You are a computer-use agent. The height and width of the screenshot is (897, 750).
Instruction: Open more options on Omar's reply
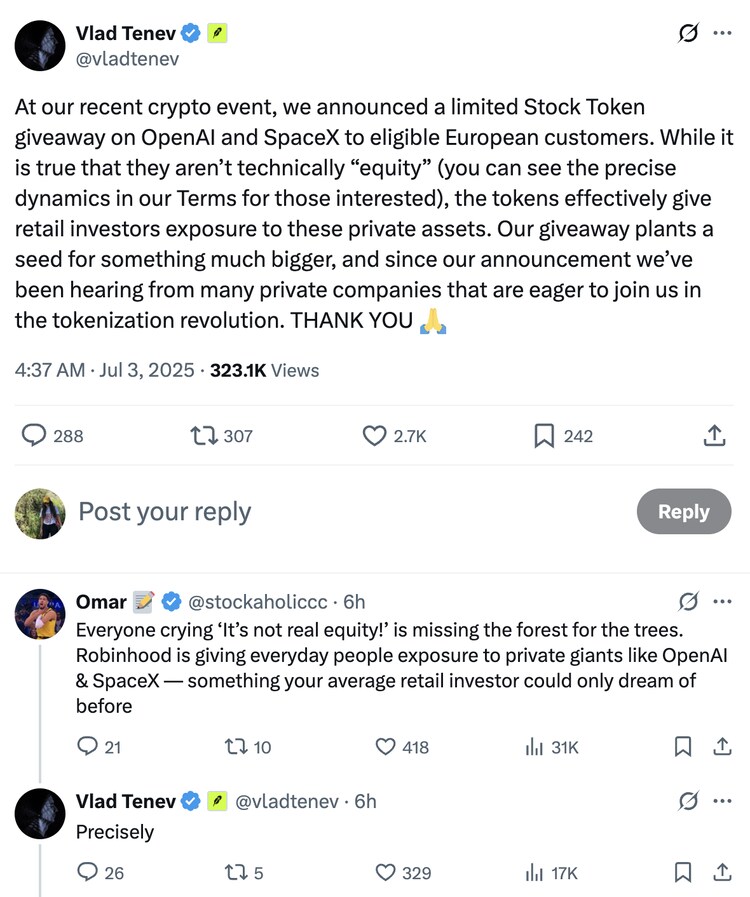coord(722,601)
